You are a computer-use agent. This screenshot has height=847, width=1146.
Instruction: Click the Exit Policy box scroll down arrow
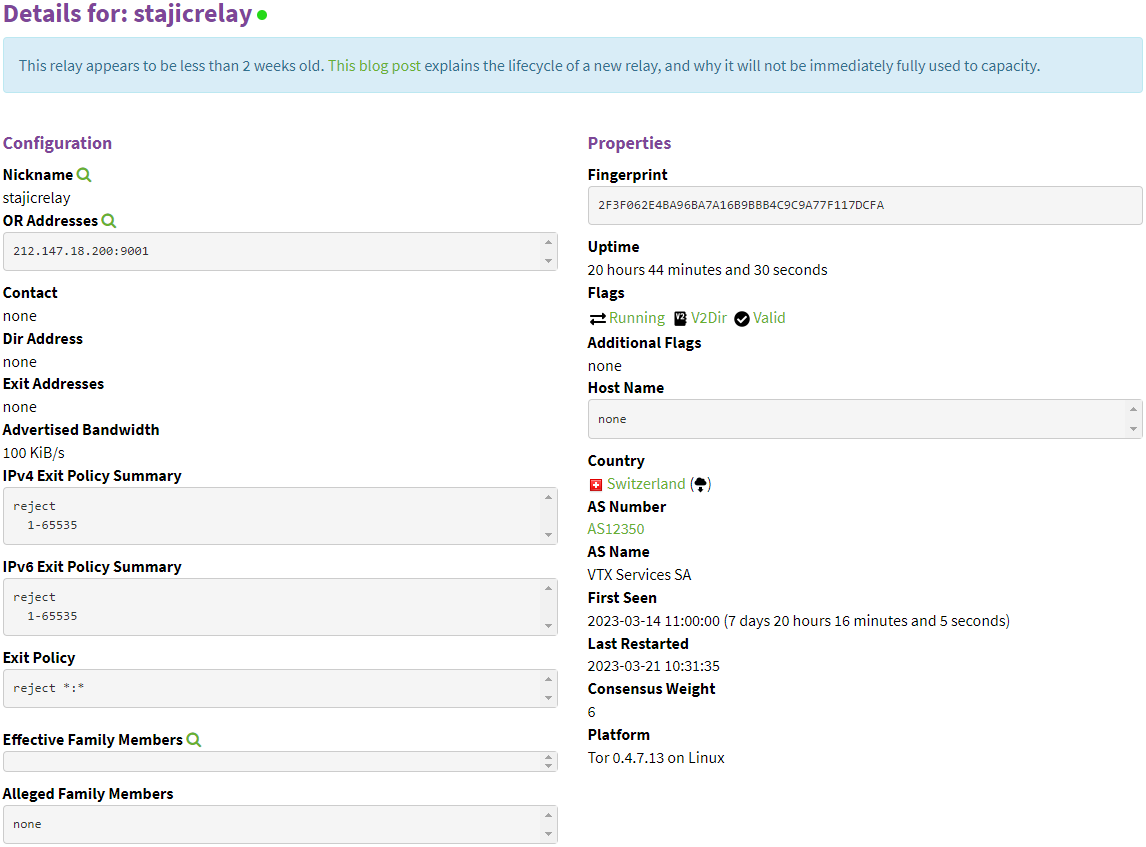[548, 698]
